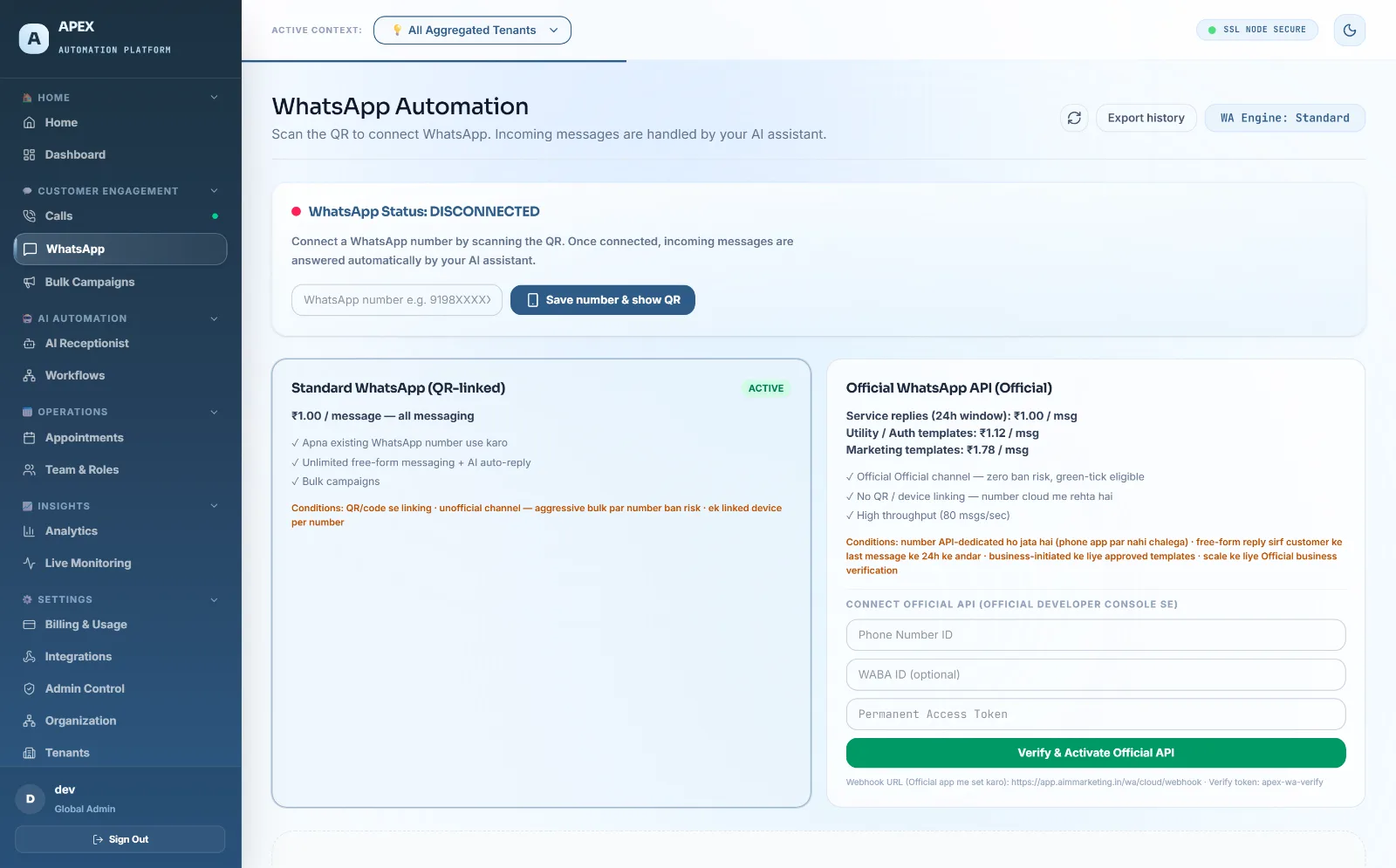The image size is (1396, 868).
Task: Click Export history button
Action: 1146,118
